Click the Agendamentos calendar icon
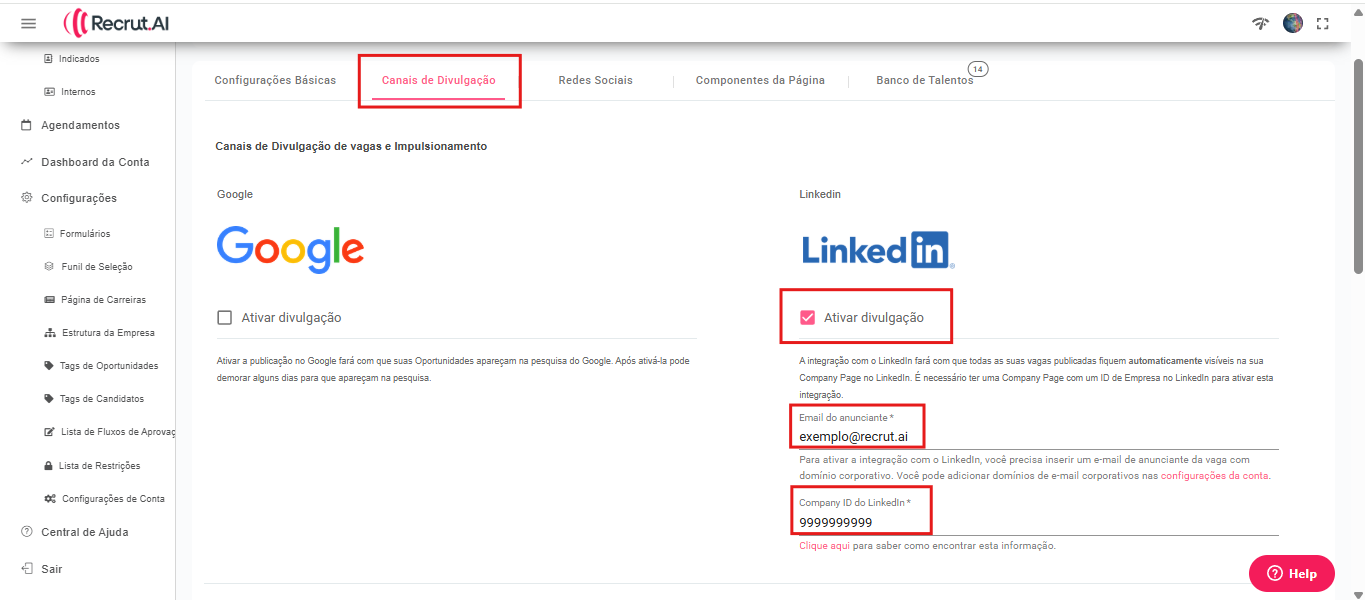The image size is (1365, 600). click(x=26, y=125)
